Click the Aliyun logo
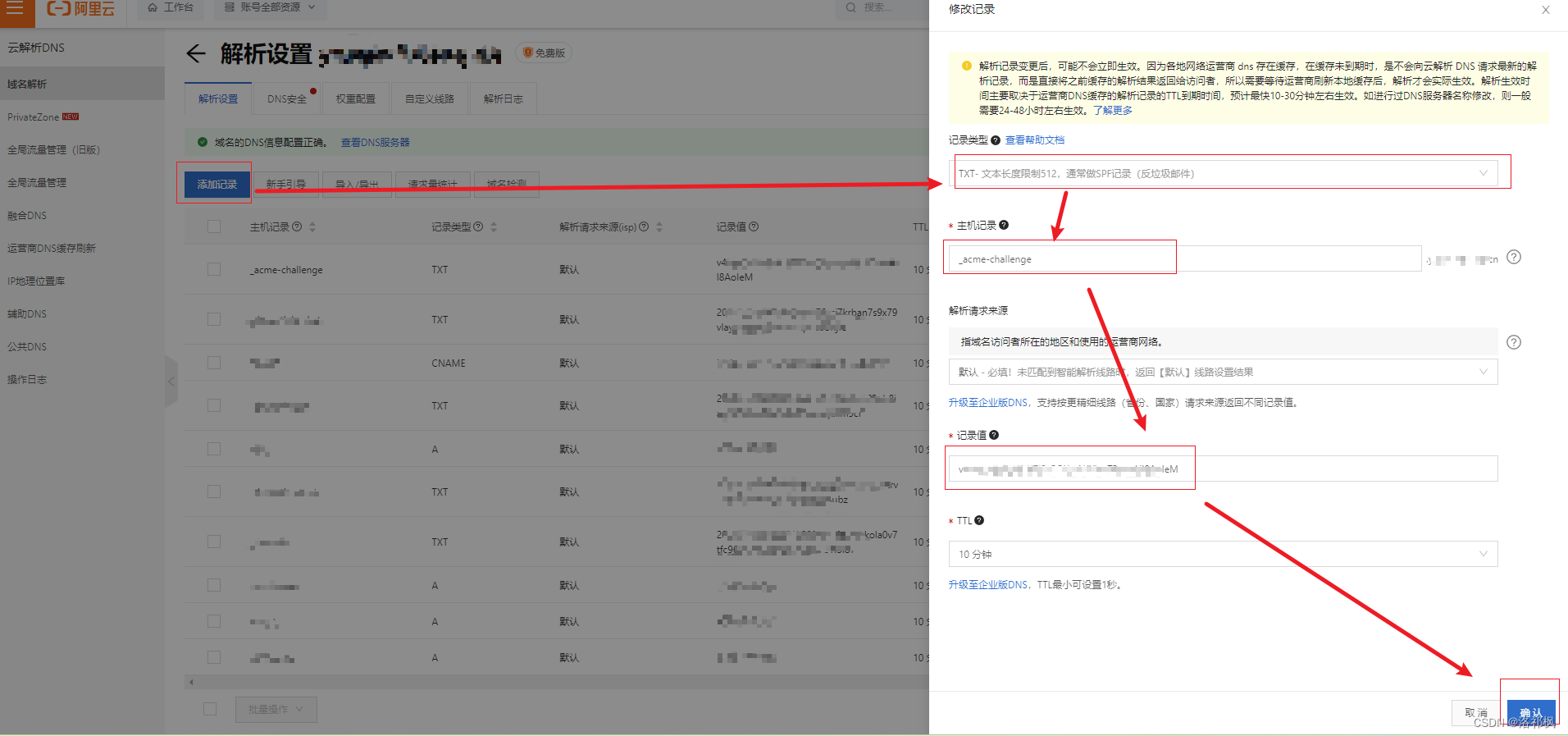1568x736 pixels. (x=80, y=8)
